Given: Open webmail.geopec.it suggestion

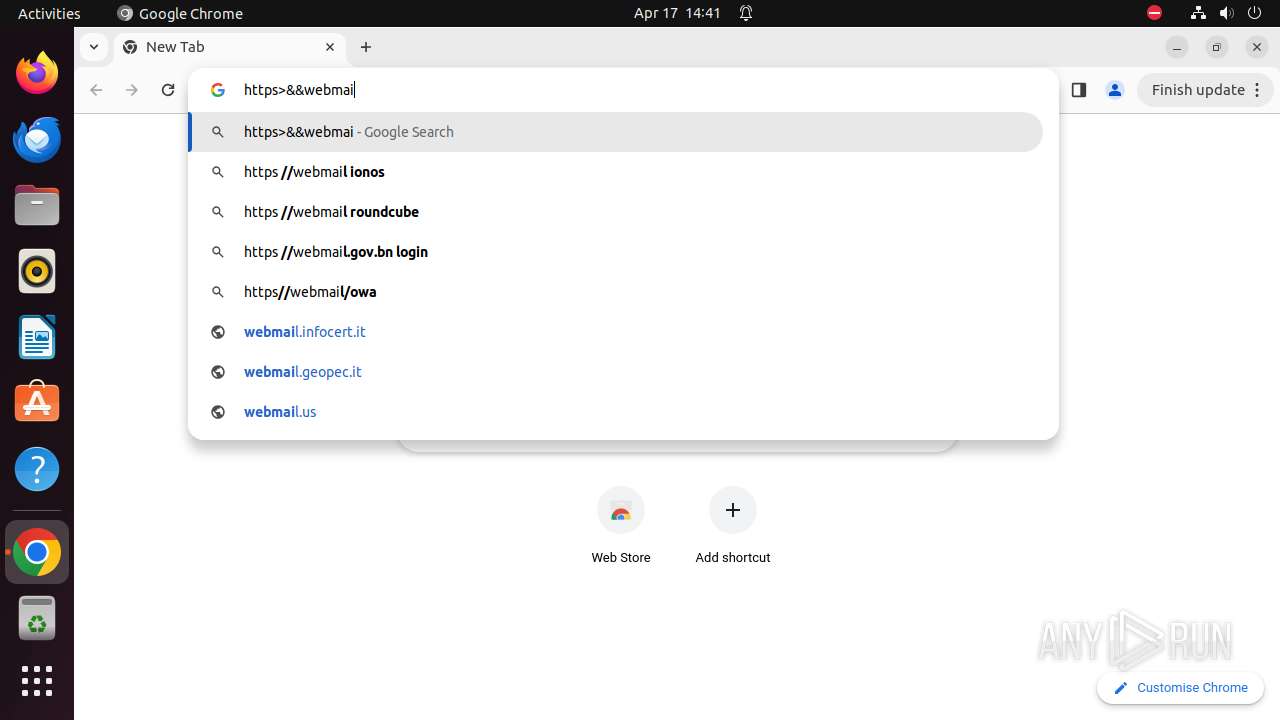Looking at the screenshot, I should (616, 372).
